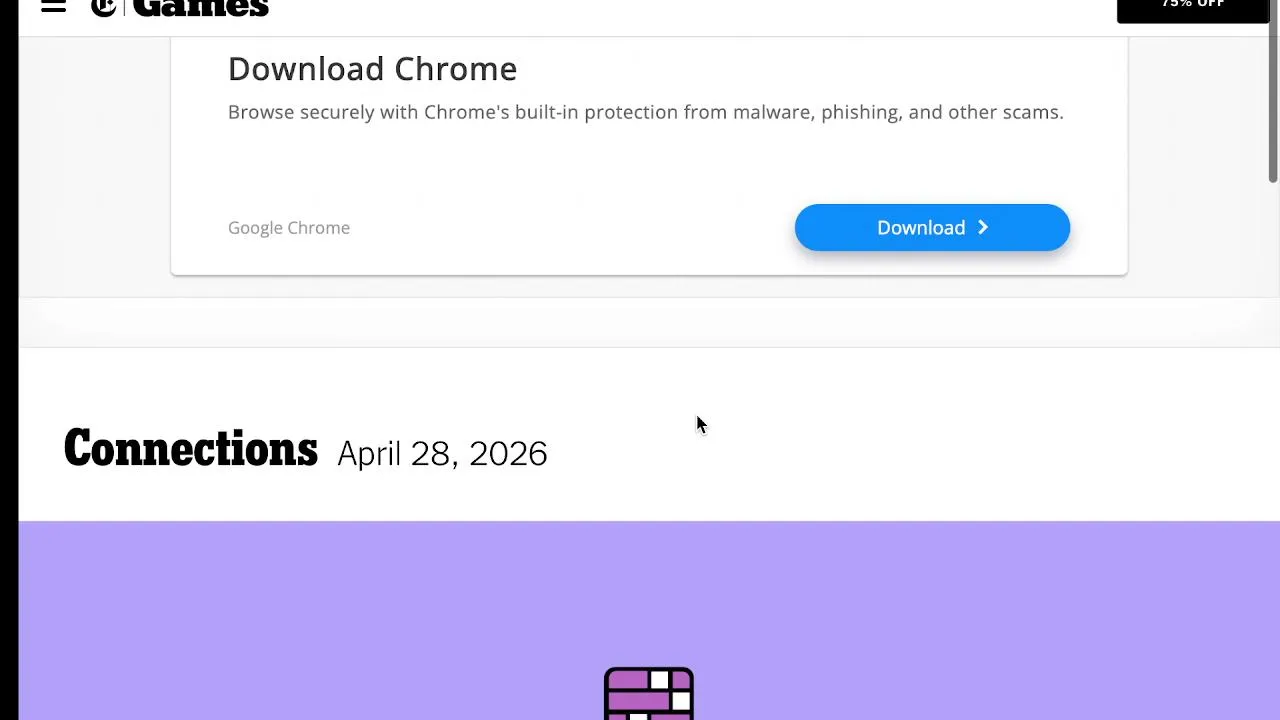
Task: Click the Browse securely ad description text
Action: pos(645,112)
